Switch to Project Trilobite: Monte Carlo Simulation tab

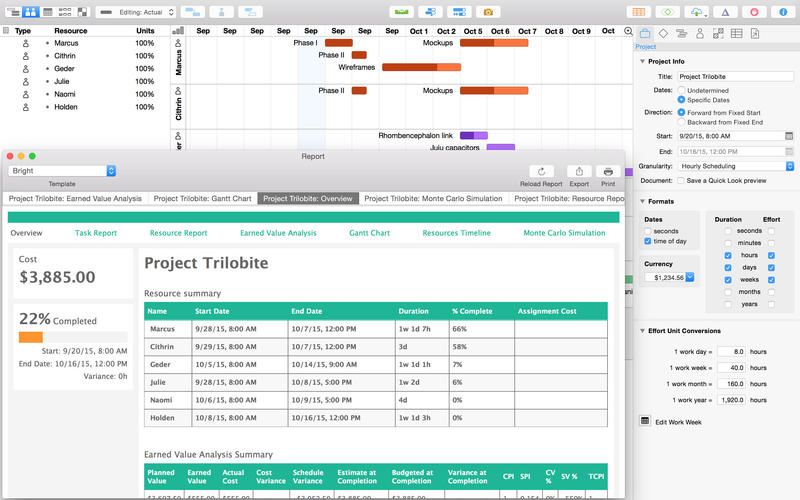[433, 199]
